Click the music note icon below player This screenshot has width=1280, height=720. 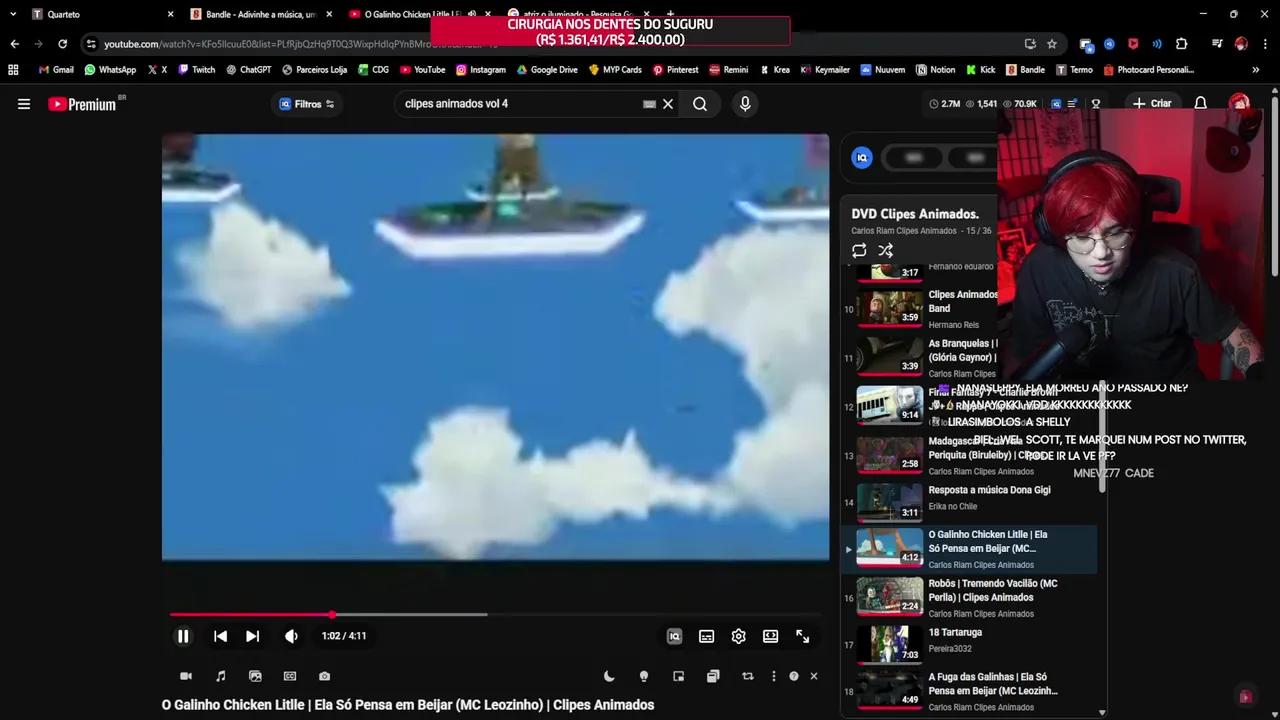pos(220,676)
